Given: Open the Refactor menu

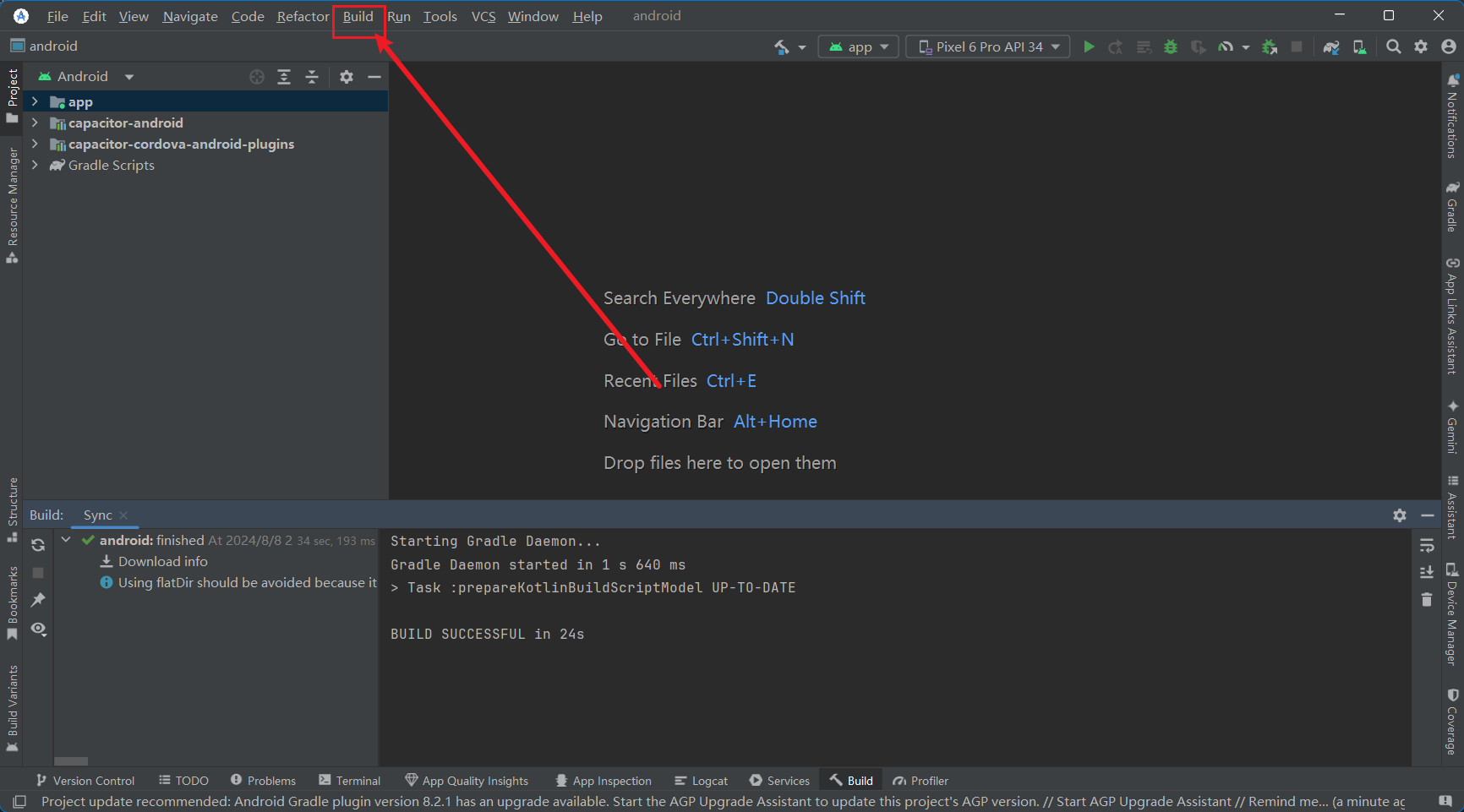Looking at the screenshot, I should (303, 17).
